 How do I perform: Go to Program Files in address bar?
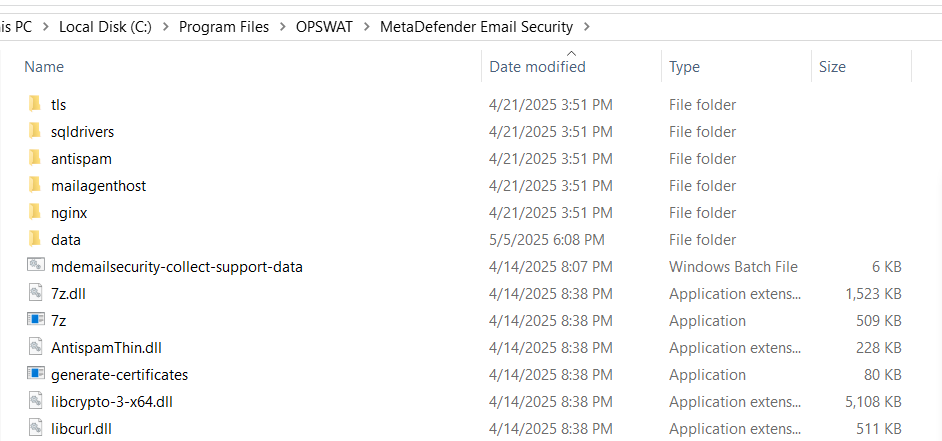point(224,27)
